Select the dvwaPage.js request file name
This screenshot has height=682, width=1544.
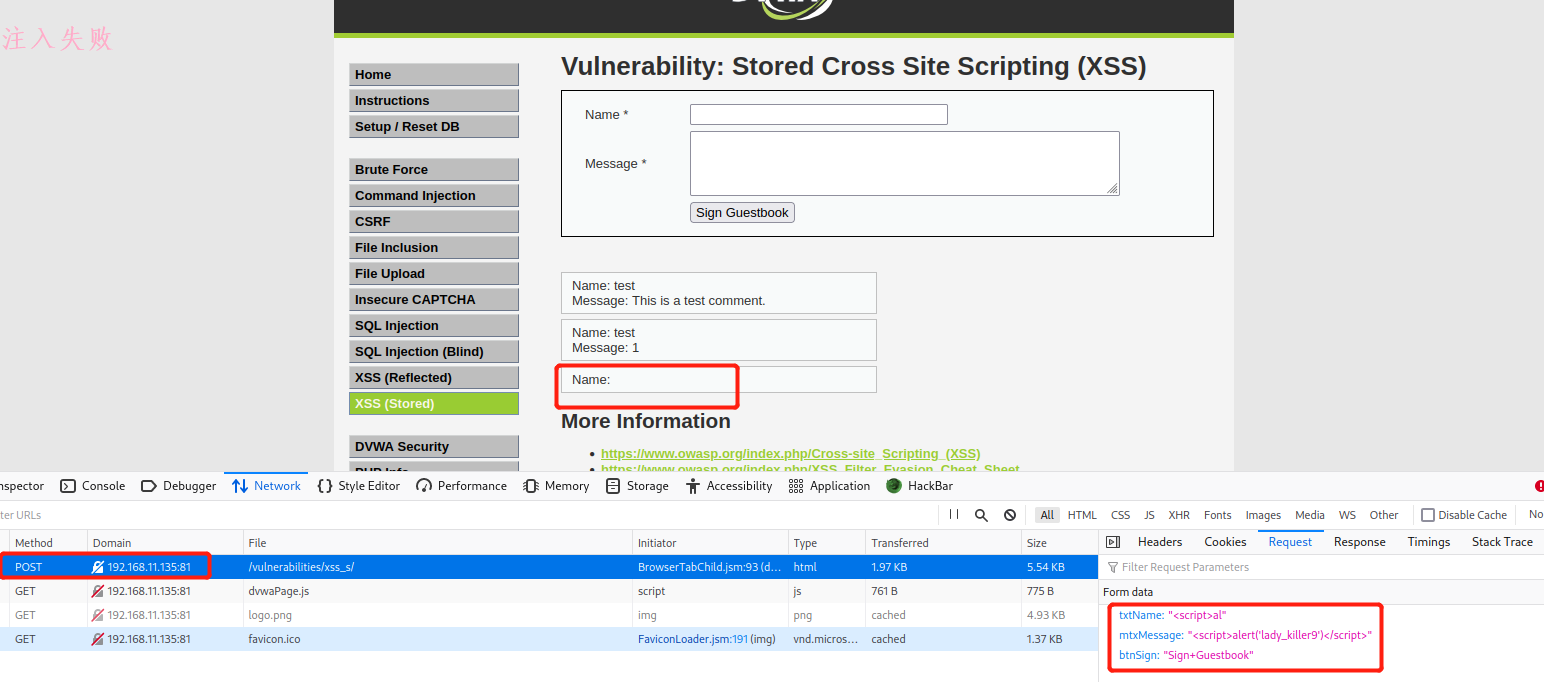tap(279, 591)
